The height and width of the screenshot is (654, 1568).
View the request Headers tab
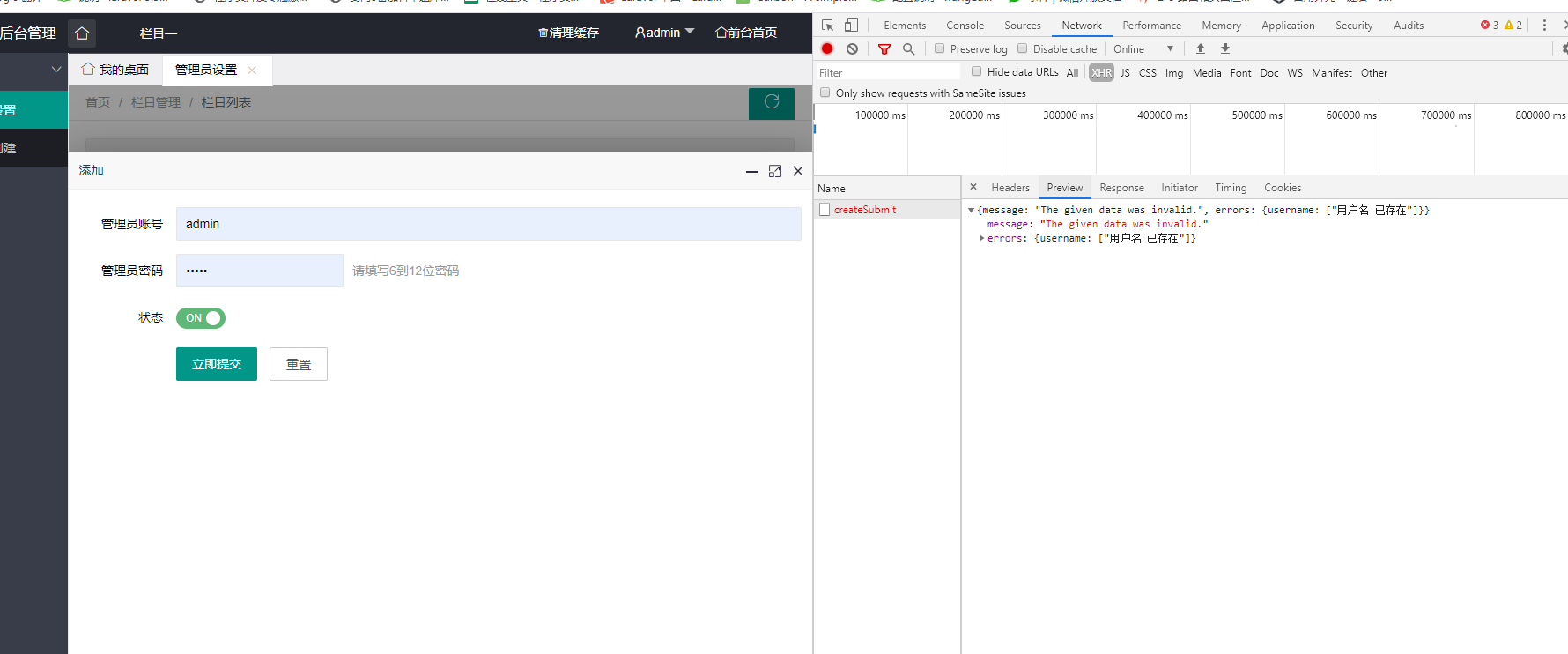pos(1010,188)
